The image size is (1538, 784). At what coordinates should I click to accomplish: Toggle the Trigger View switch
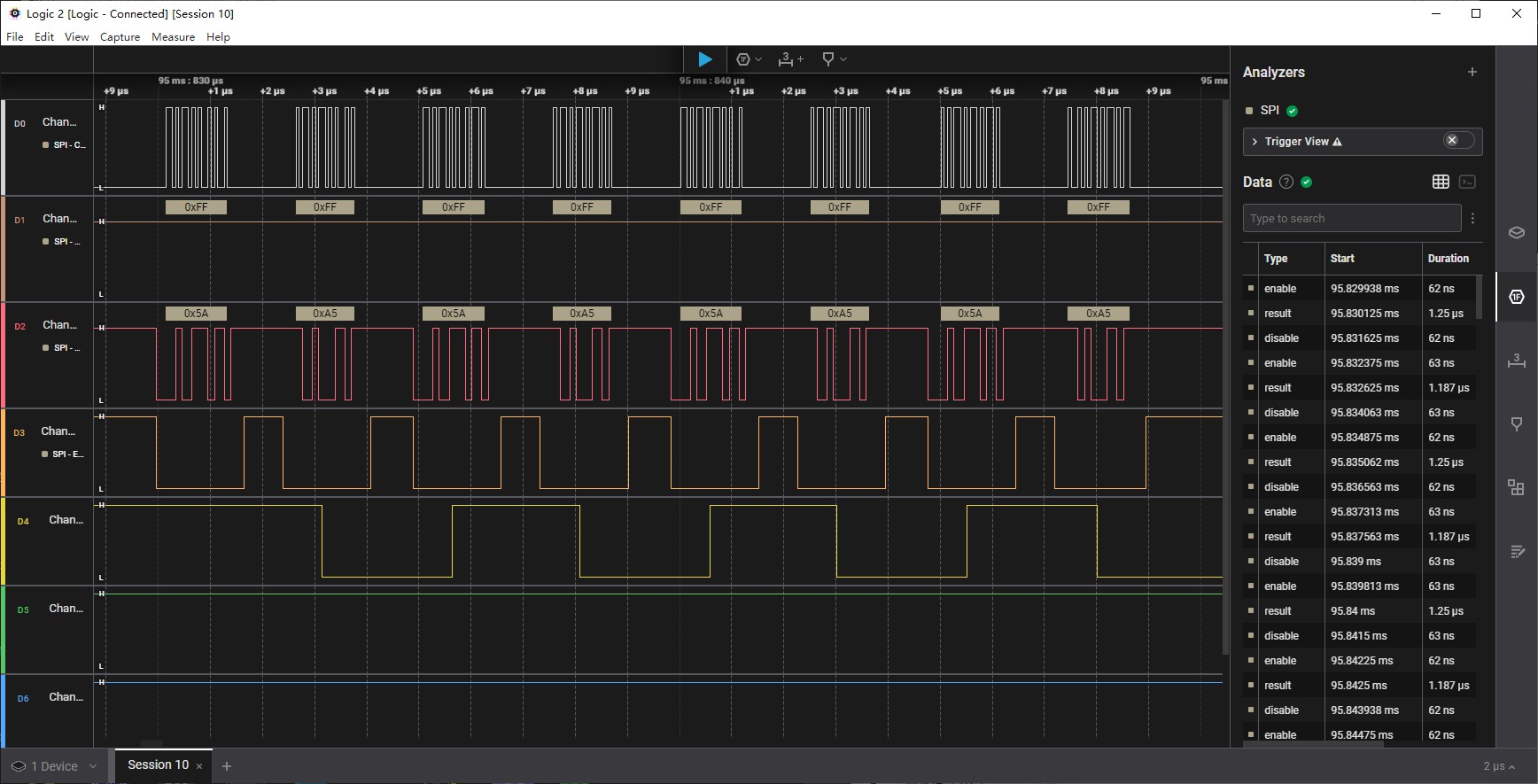pos(1458,140)
